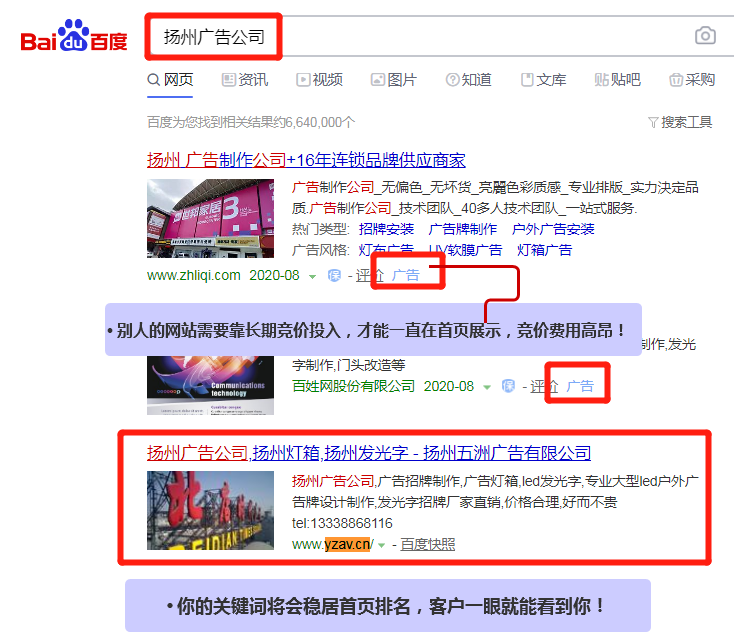The width and height of the screenshot is (734, 632).
Task: Open UV软膜广告 style link
Action: (465, 250)
